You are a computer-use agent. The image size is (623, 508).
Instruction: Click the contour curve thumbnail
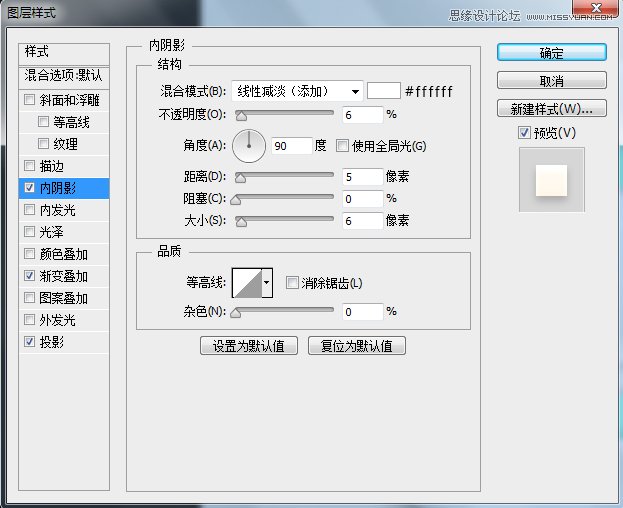coord(247,283)
